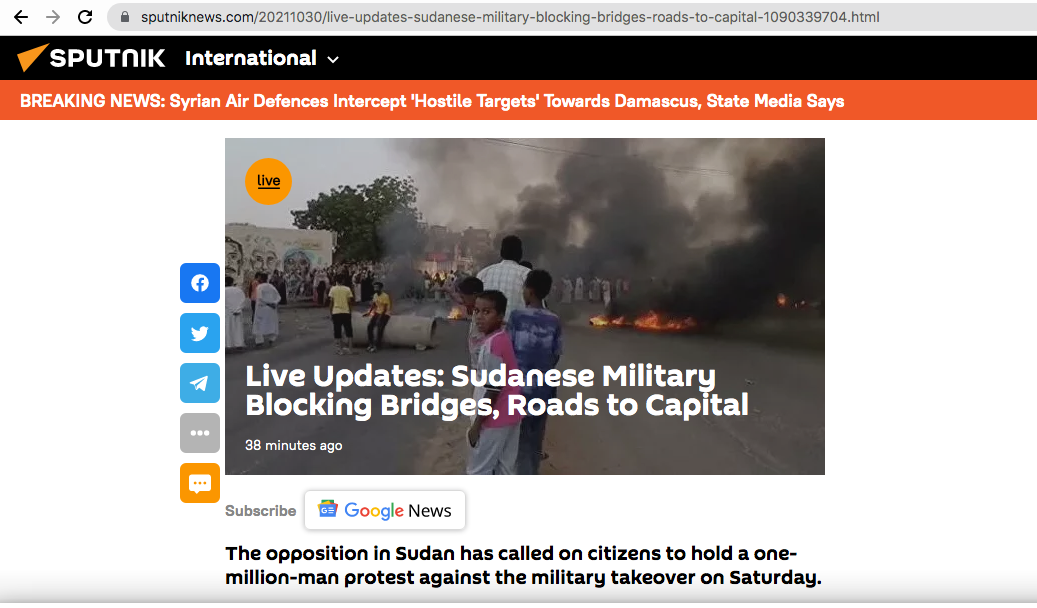Click the browser back arrow
The height and width of the screenshot is (608, 1037).
pos(21,17)
